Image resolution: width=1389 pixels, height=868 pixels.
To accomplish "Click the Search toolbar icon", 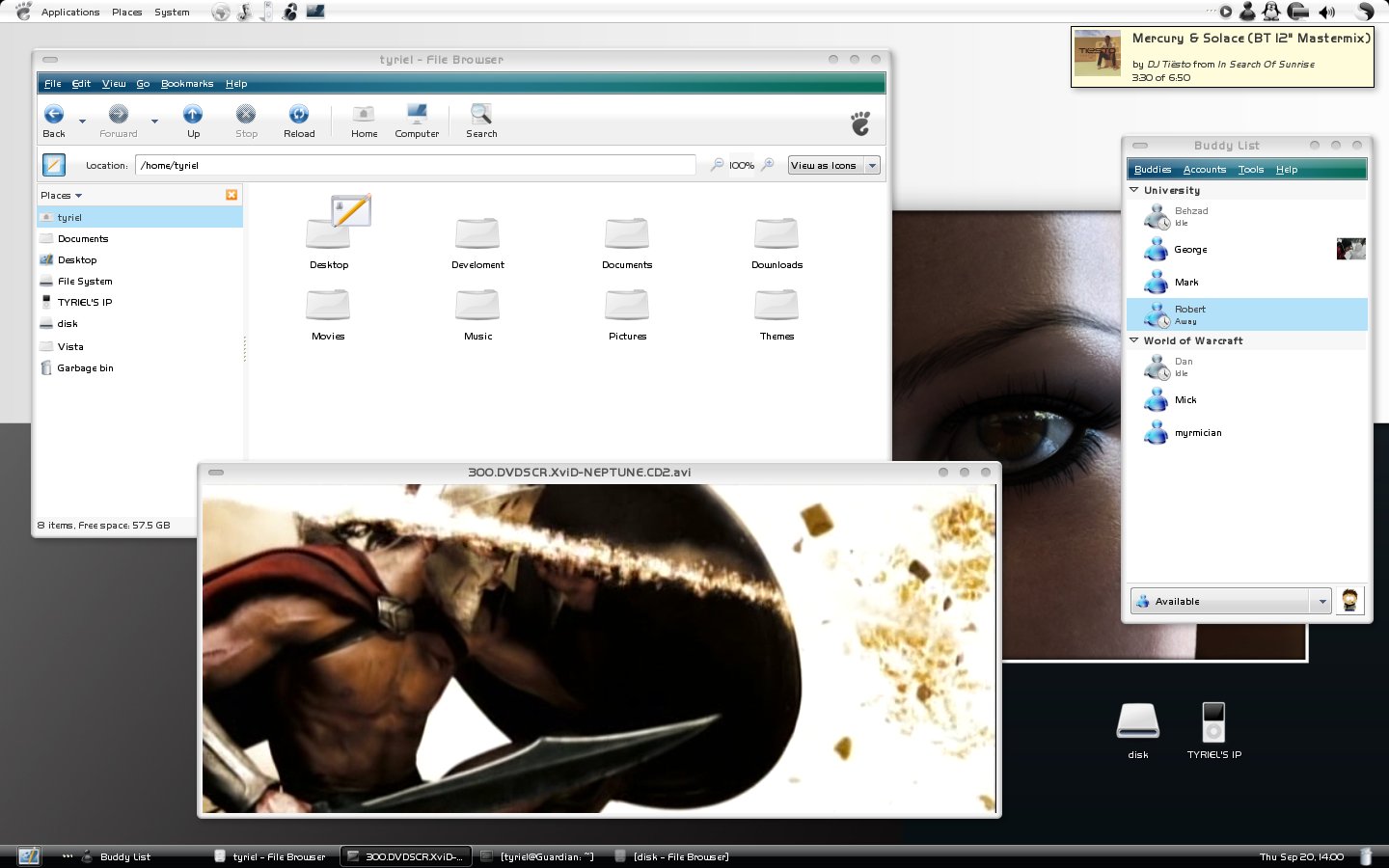I will (481, 115).
